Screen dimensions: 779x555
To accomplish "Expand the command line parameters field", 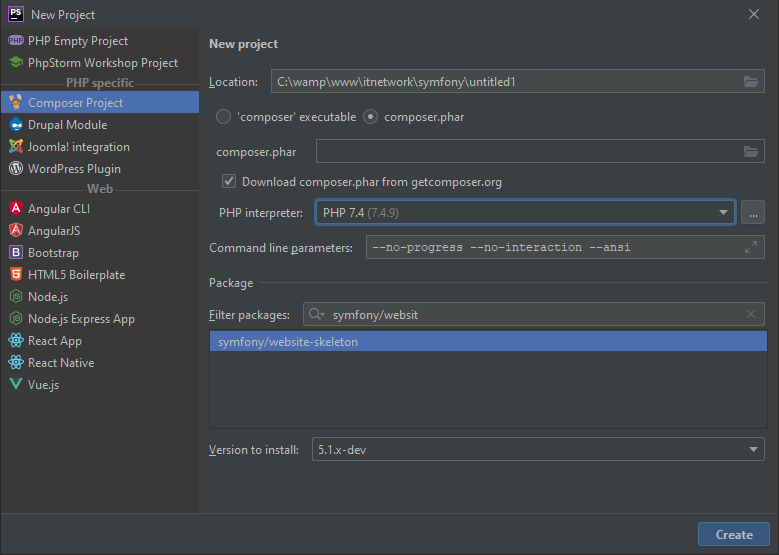I will [751, 247].
